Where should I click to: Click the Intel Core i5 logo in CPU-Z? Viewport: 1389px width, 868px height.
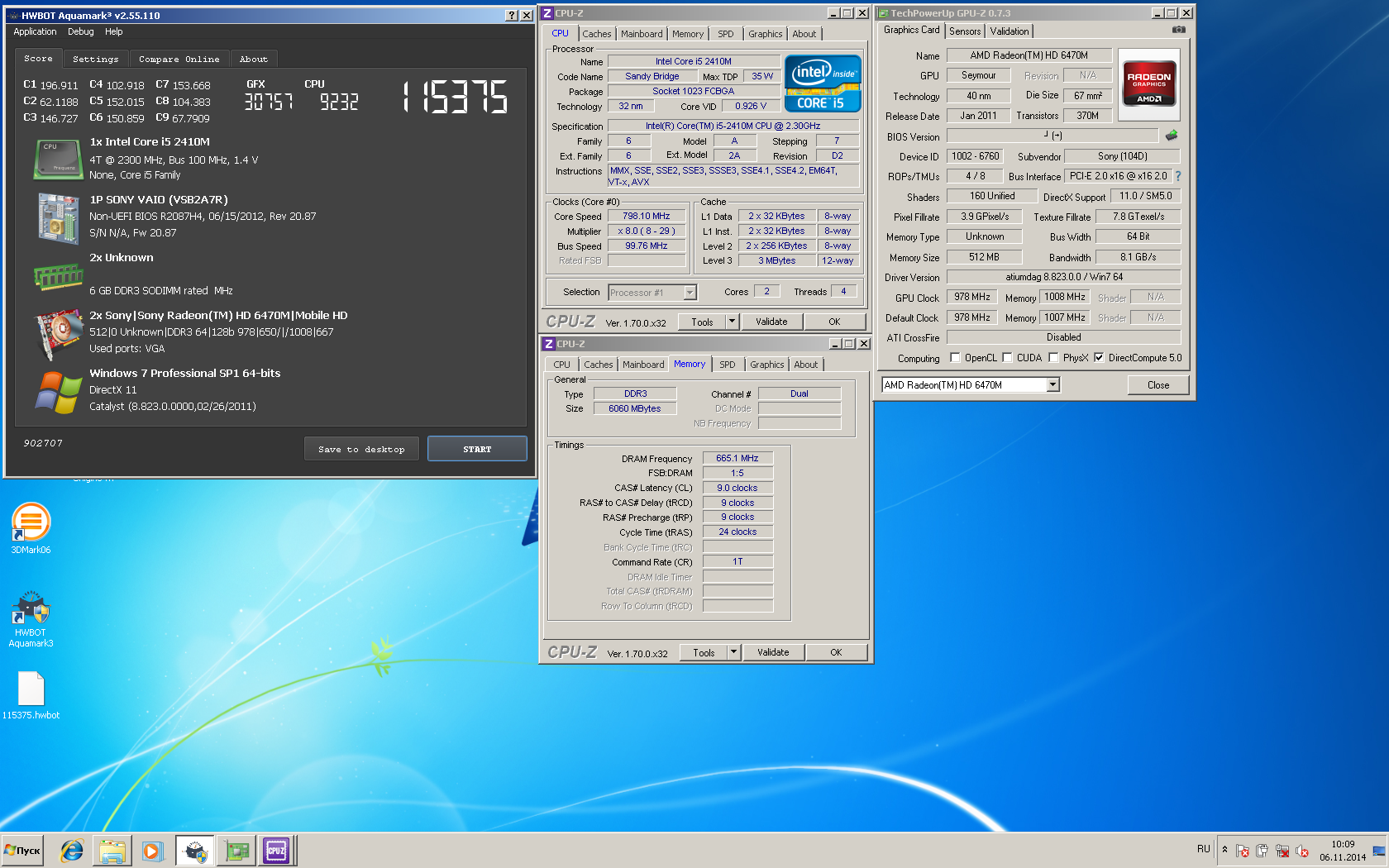(x=823, y=83)
